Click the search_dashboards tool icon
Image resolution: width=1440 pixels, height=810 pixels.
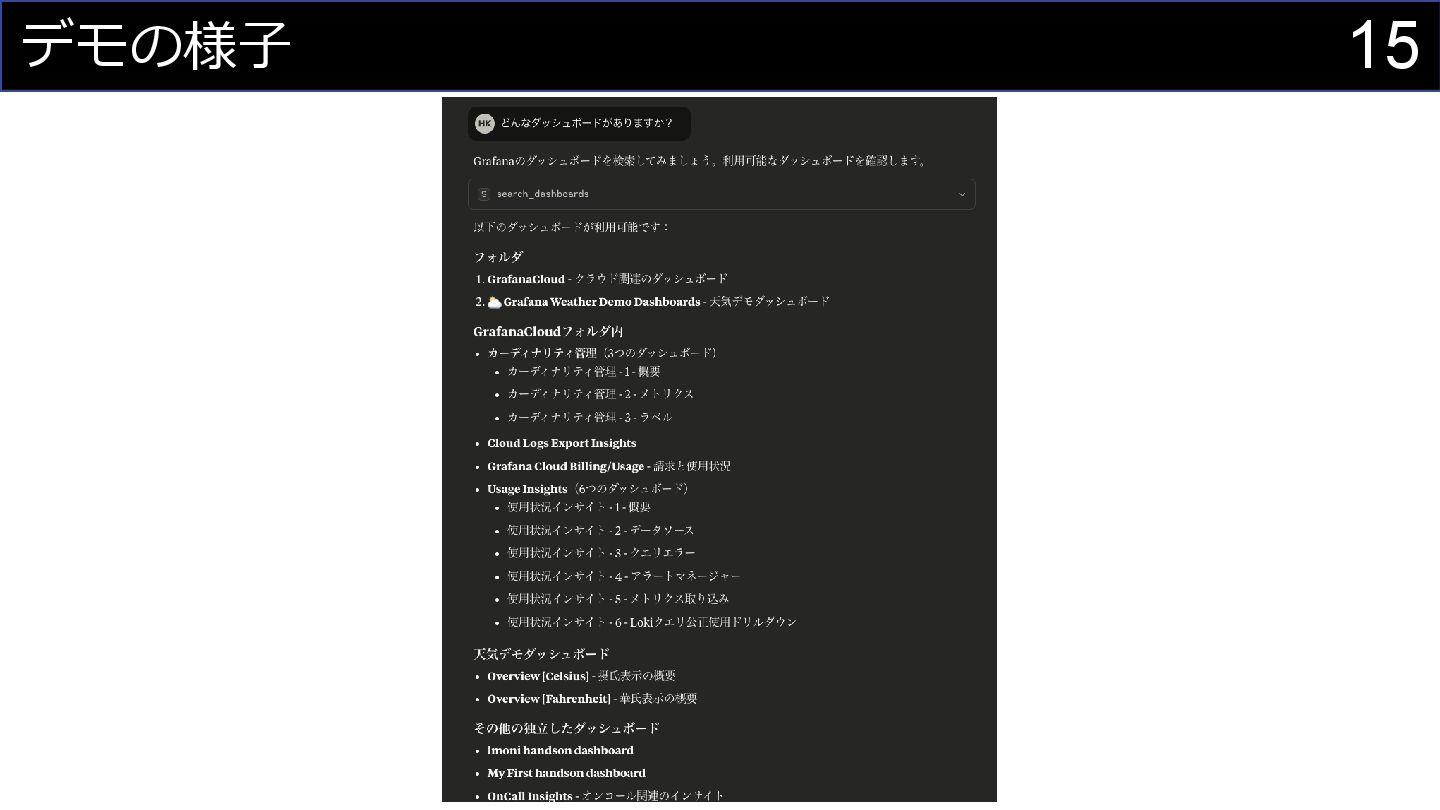(484, 194)
